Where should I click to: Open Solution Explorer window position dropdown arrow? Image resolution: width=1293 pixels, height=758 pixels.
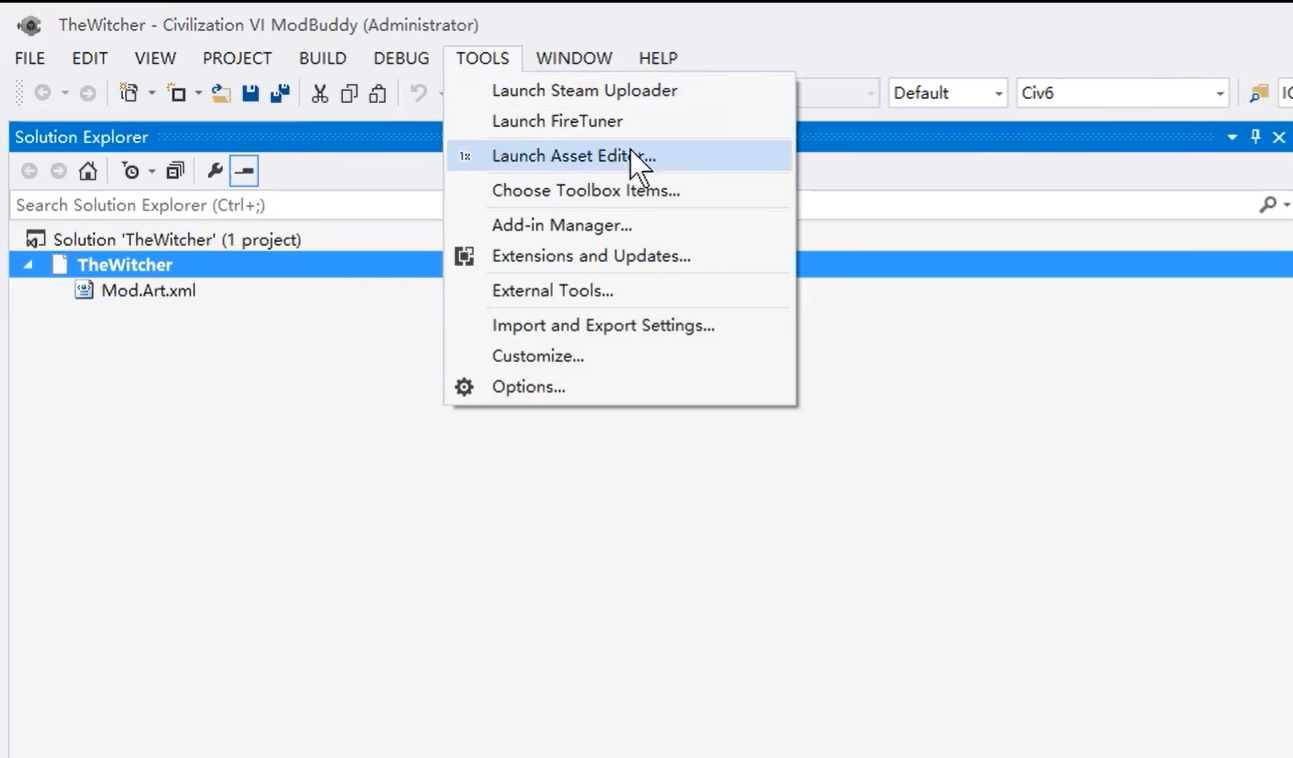(1232, 137)
